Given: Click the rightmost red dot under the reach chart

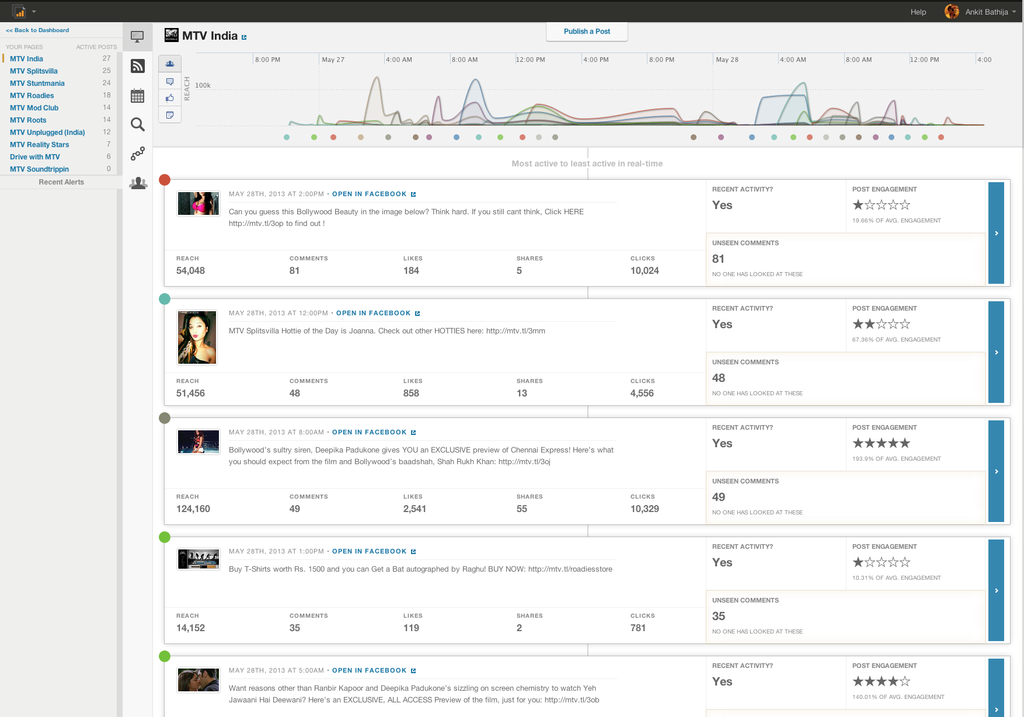Looking at the screenshot, I should [x=941, y=137].
